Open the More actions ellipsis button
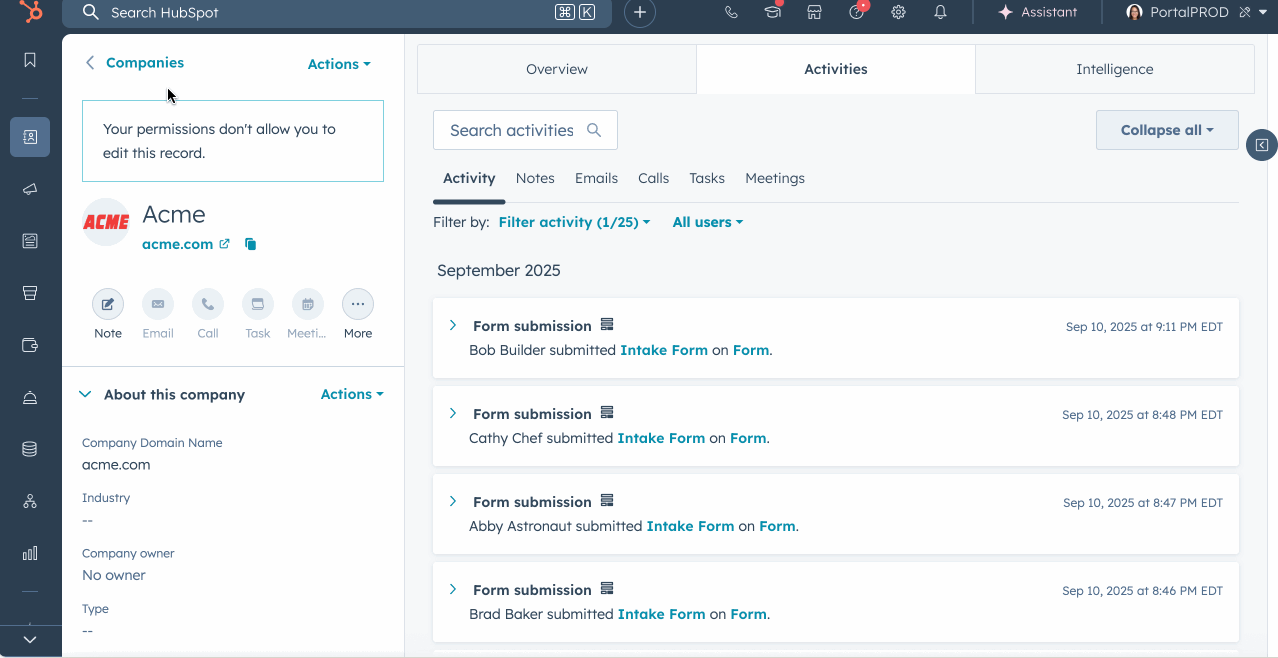The height and width of the screenshot is (658, 1278). point(357,304)
